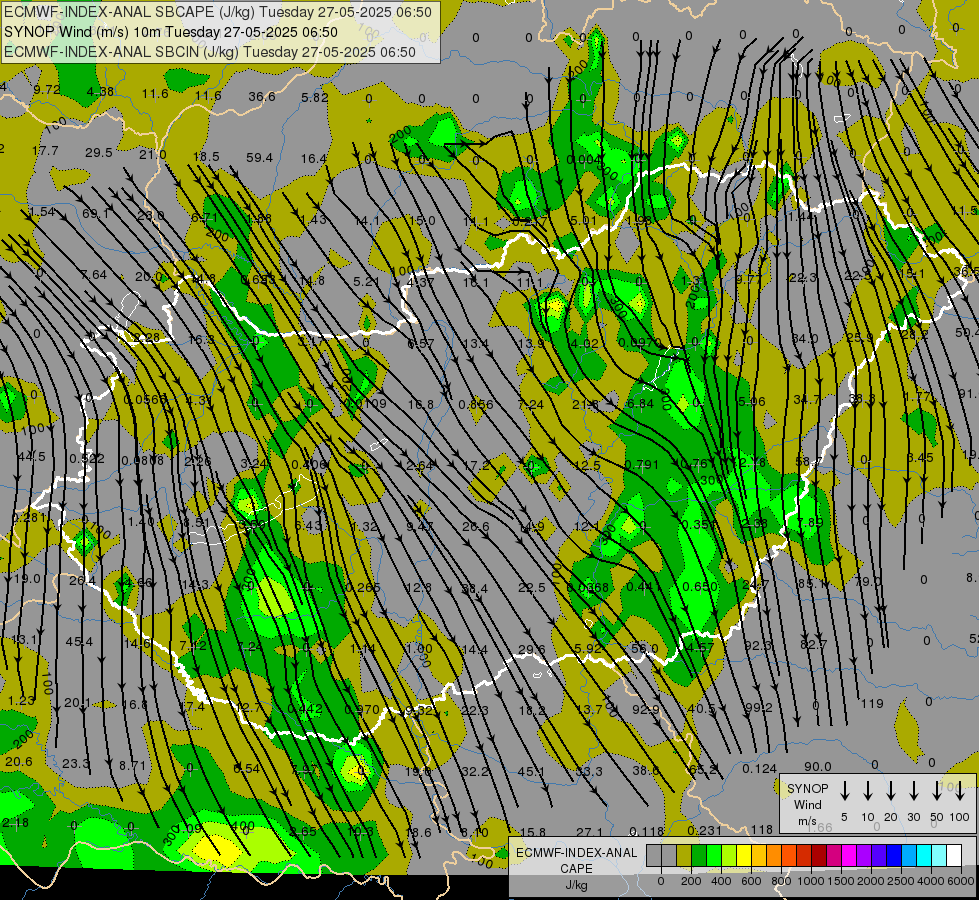
Task: Click the CIN value '82.7' on map
Action: (814, 645)
